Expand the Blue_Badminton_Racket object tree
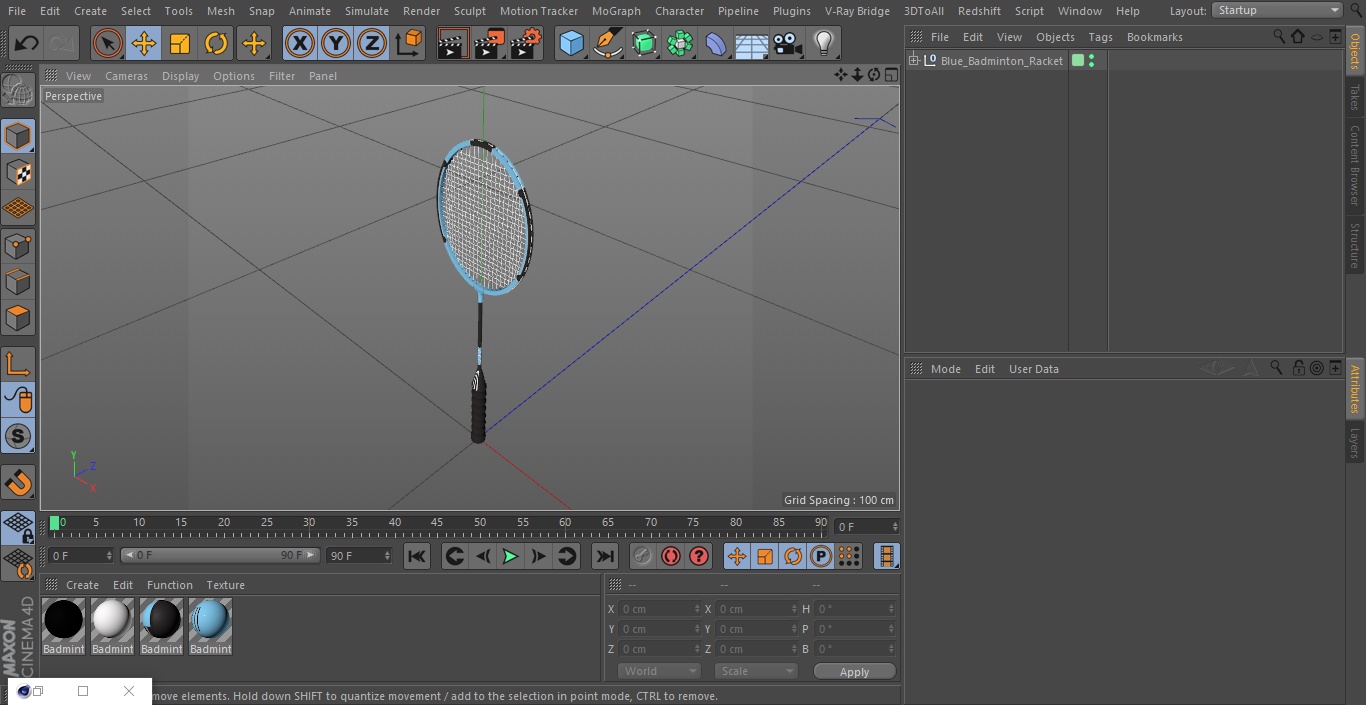Viewport: 1366px width, 705px height. point(913,61)
